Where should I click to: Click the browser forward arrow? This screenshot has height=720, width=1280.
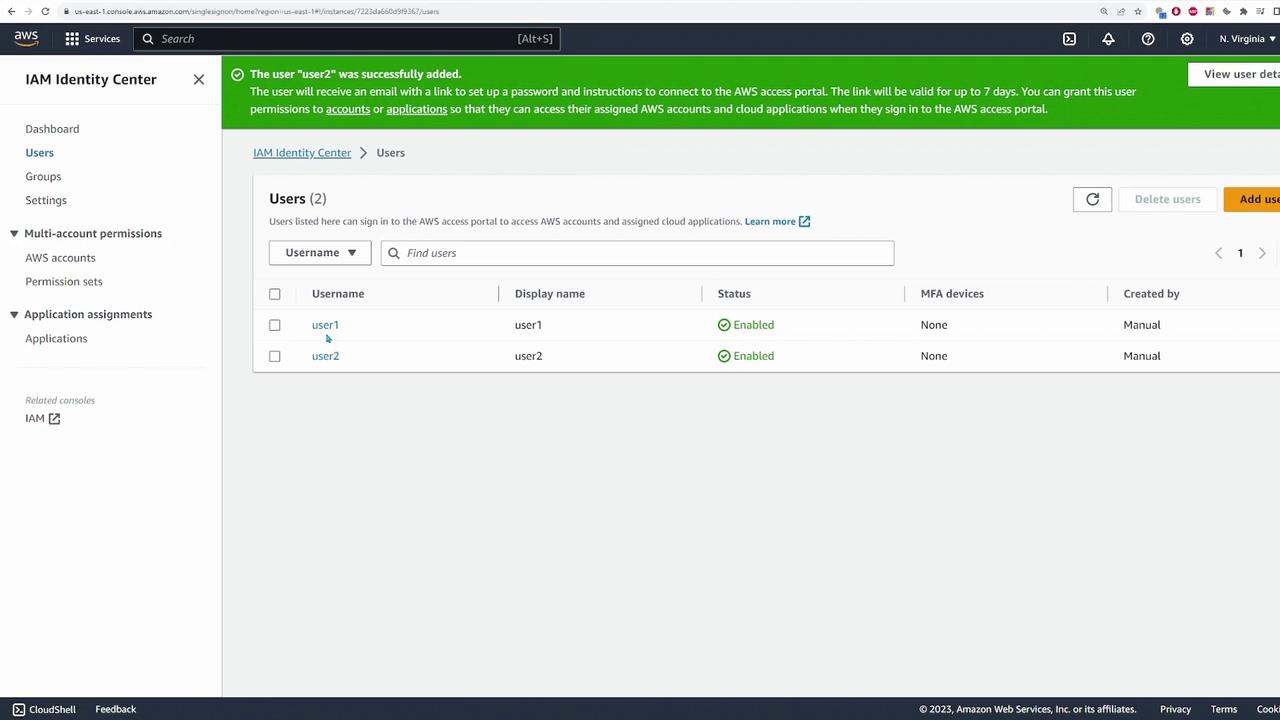[28, 11]
